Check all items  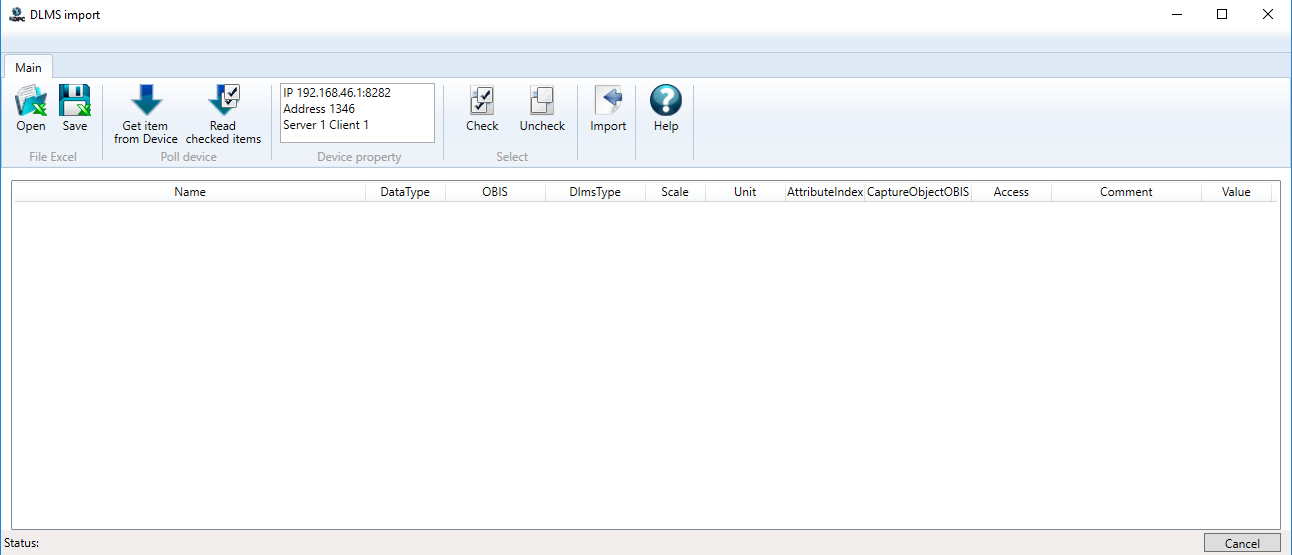(482, 109)
